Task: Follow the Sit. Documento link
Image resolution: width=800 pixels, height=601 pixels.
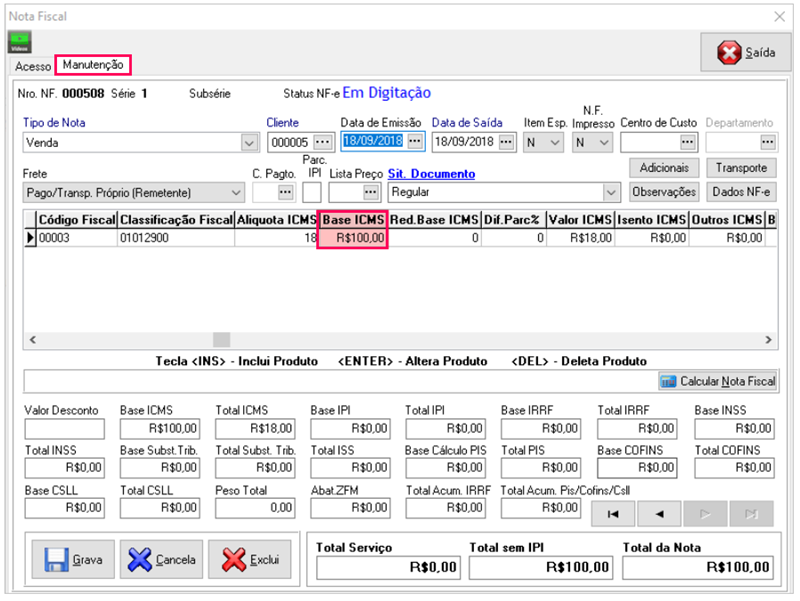Action: click(x=431, y=174)
